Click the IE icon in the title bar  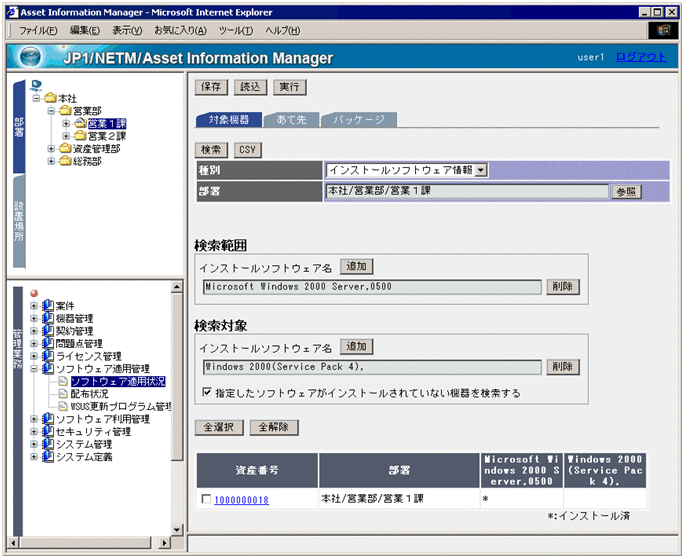tap(13, 12)
